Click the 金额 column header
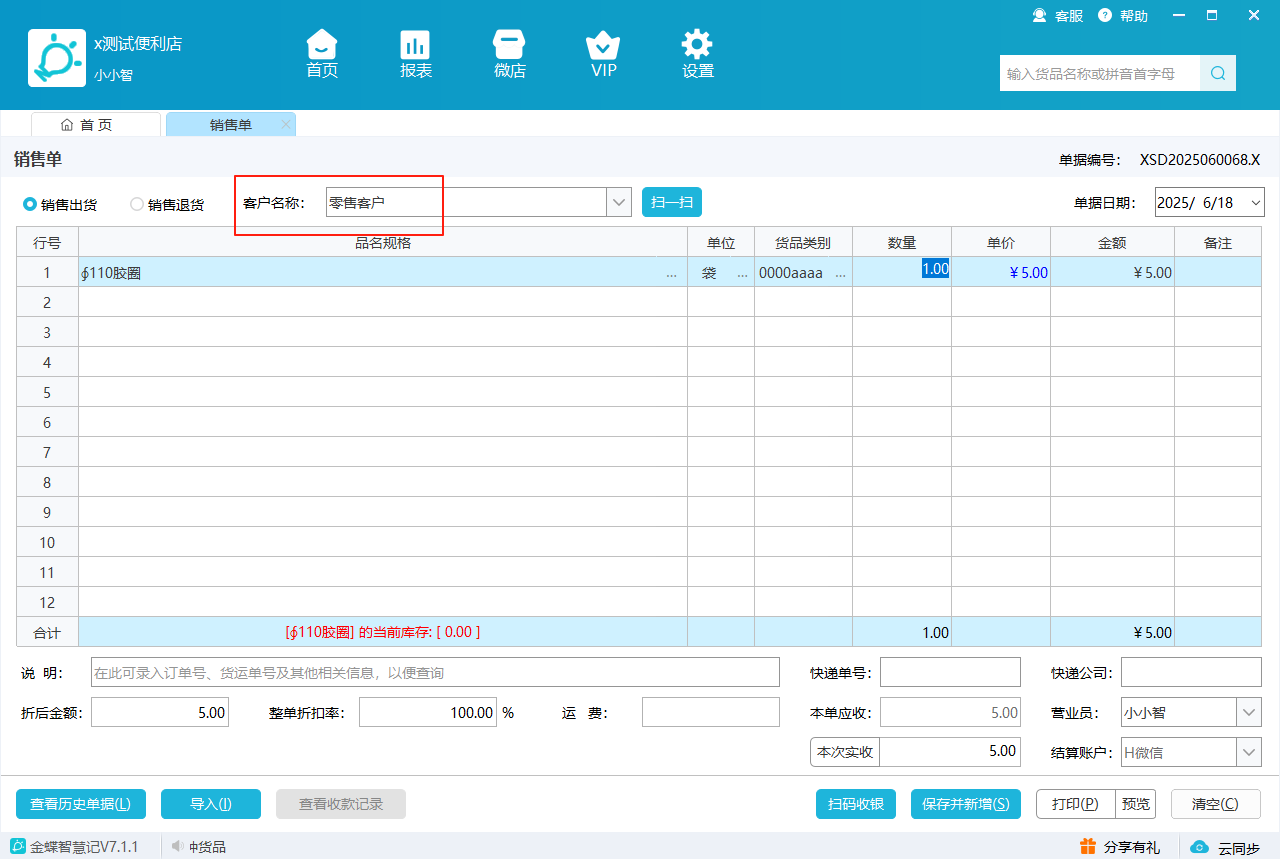 tap(1112, 243)
